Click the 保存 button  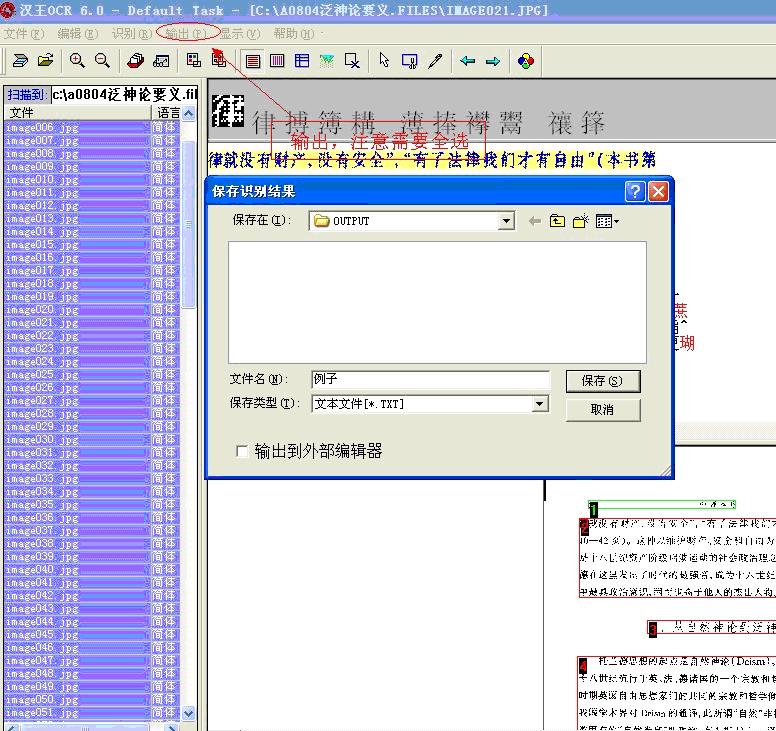click(x=603, y=381)
